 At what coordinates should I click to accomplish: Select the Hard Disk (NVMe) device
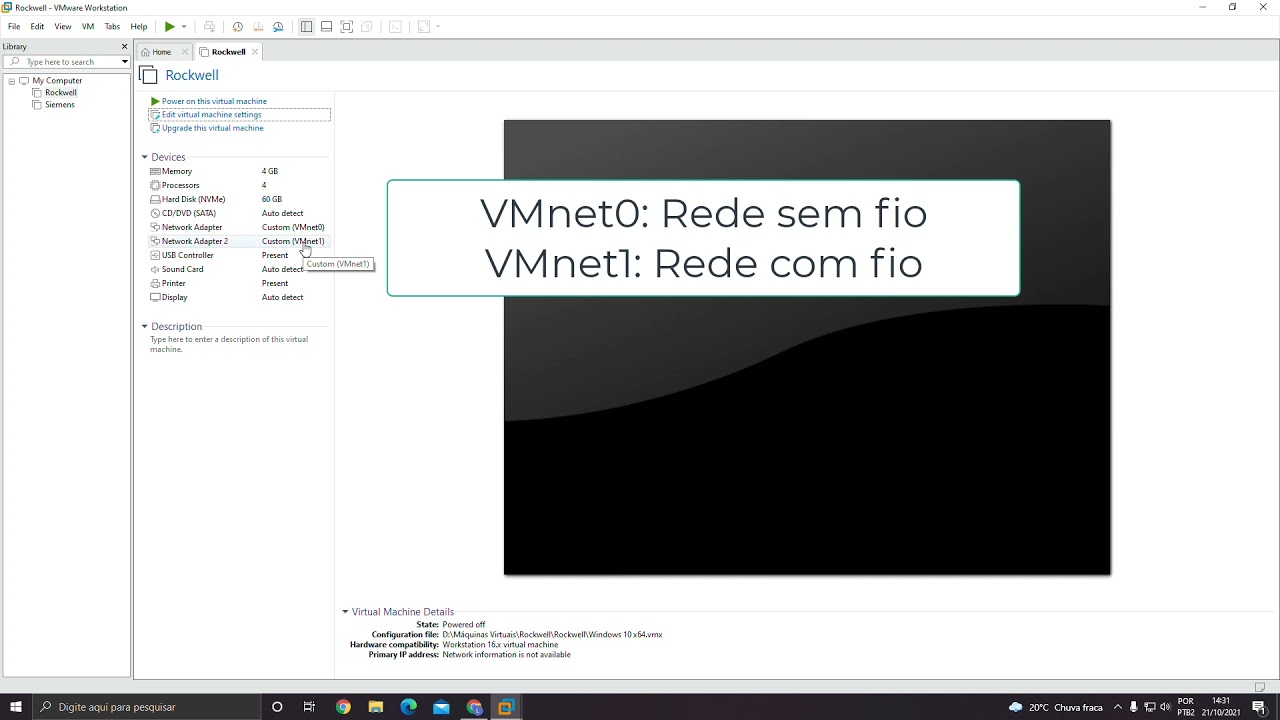point(238,199)
